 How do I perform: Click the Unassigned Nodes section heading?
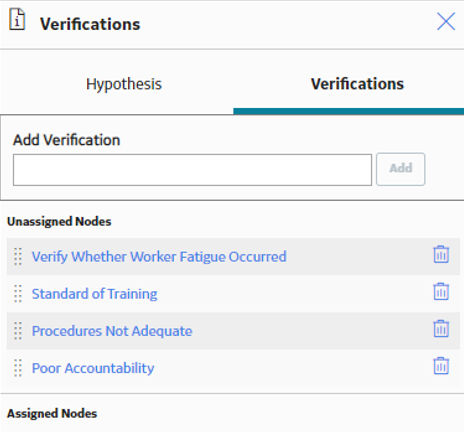coord(59,221)
